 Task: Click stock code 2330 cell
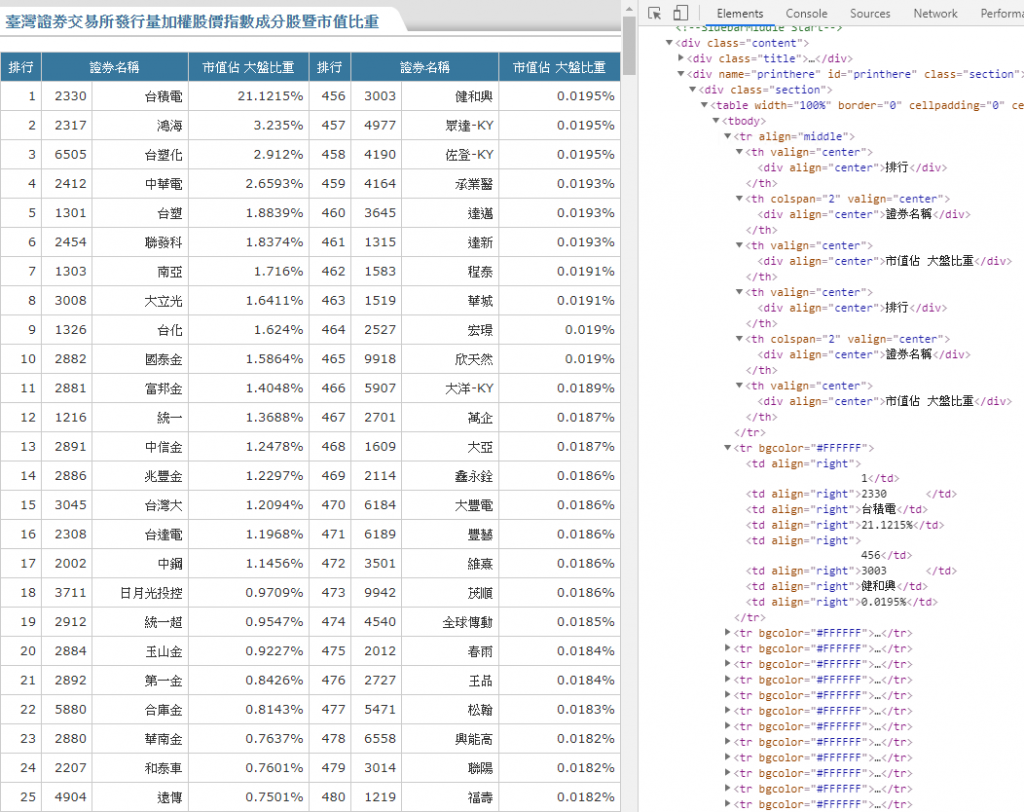tap(67, 96)
